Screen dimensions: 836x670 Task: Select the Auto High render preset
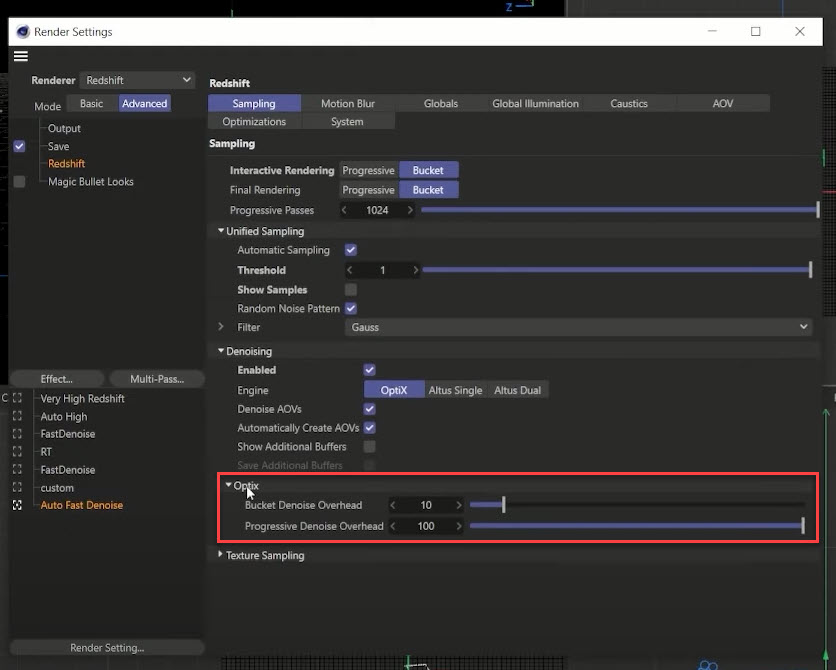(x=63, y=417)
